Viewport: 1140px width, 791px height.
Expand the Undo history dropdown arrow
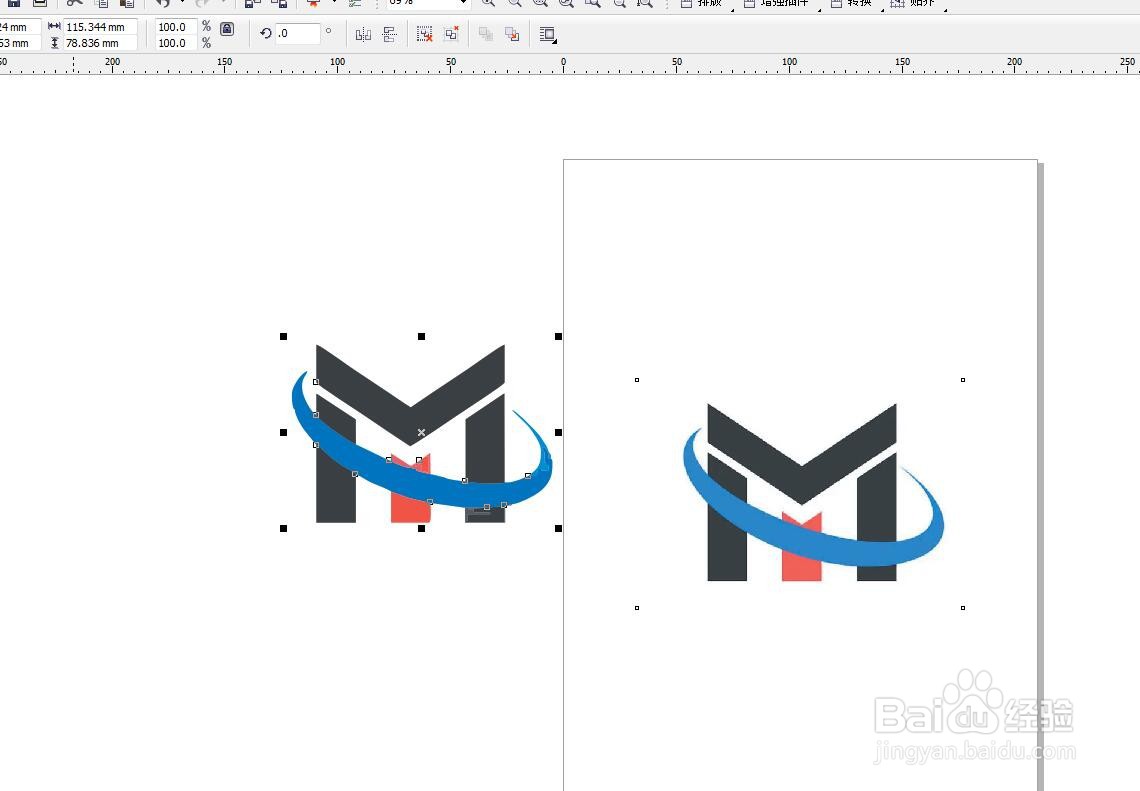coord(182,4)
